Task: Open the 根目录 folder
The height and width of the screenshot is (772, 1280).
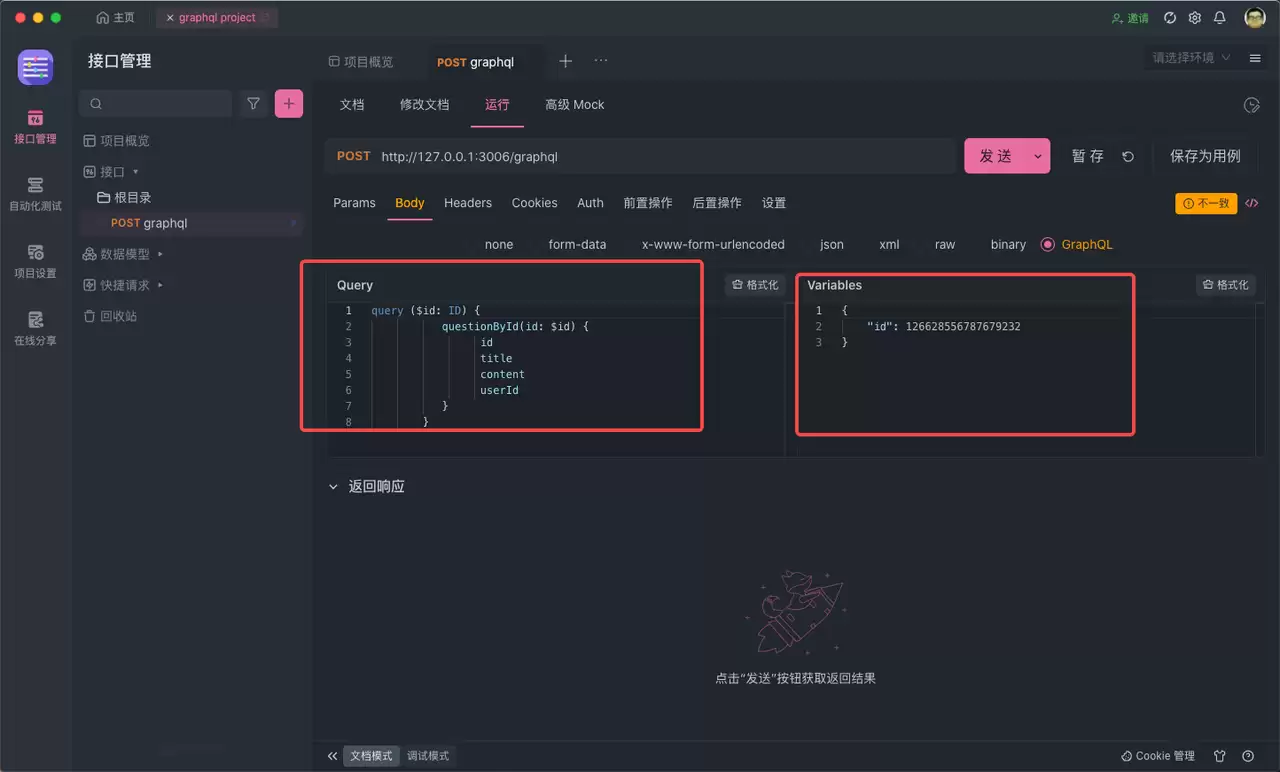Action: click(124, 198)
